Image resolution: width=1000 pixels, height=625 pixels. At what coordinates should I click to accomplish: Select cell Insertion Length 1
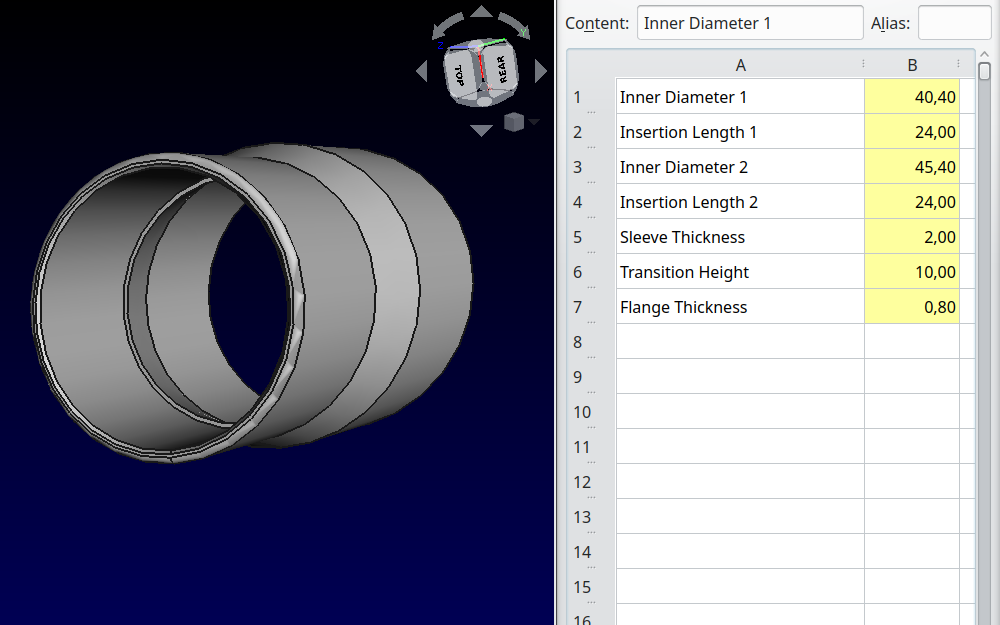point(740,131)
